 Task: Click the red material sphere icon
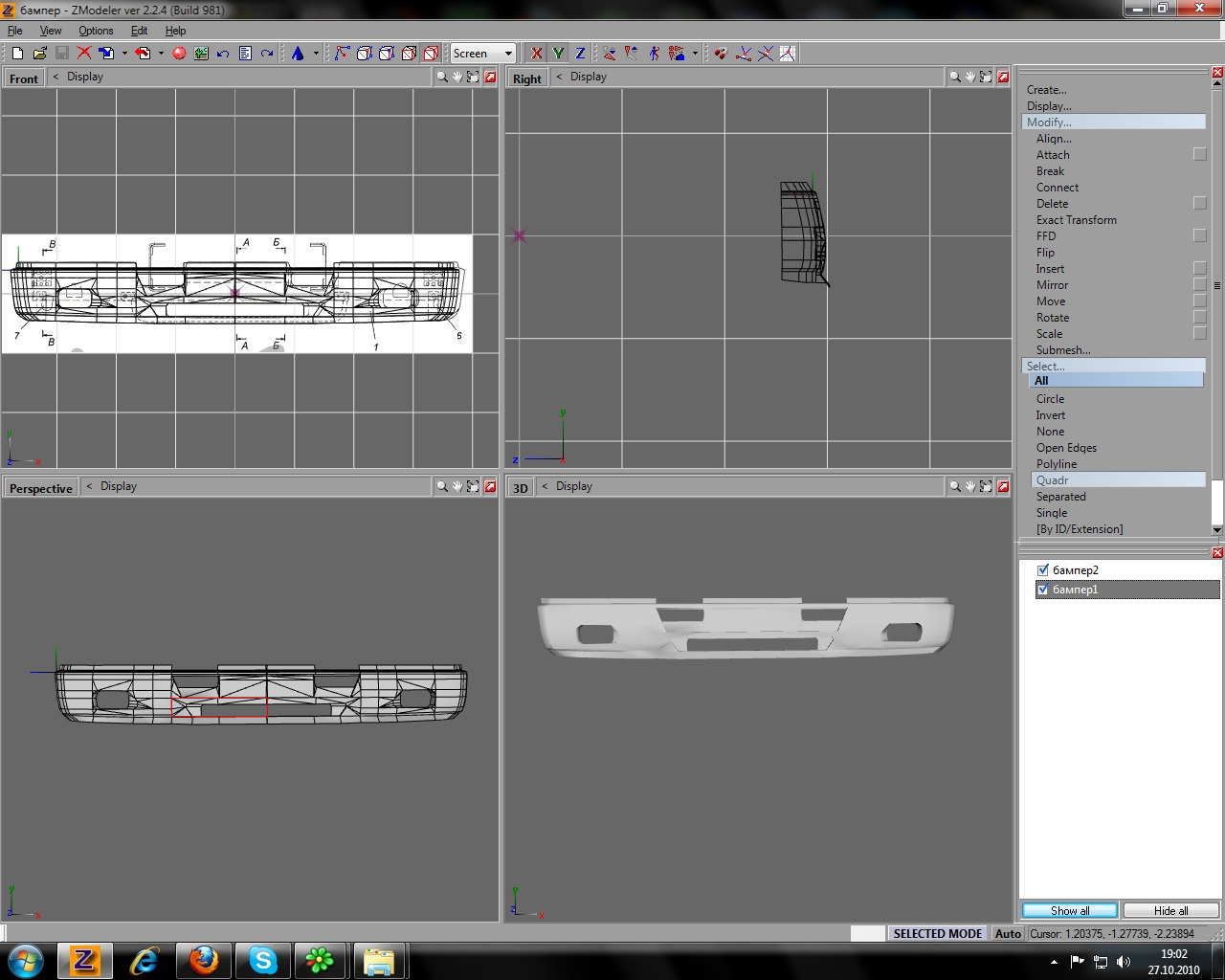coord(179,54)
